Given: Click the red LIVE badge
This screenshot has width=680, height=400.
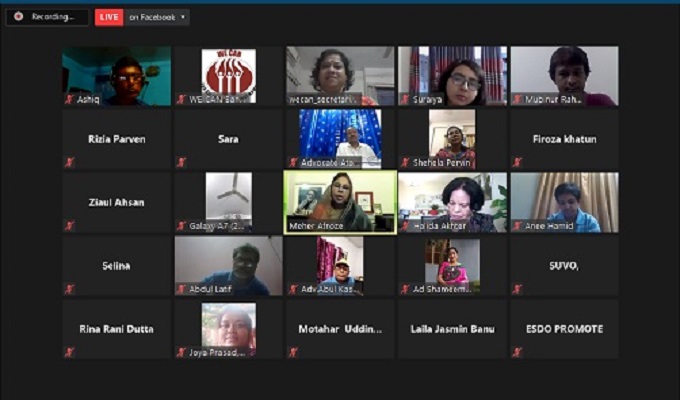Looking at the screenshot, I should [x=109, y=17].
